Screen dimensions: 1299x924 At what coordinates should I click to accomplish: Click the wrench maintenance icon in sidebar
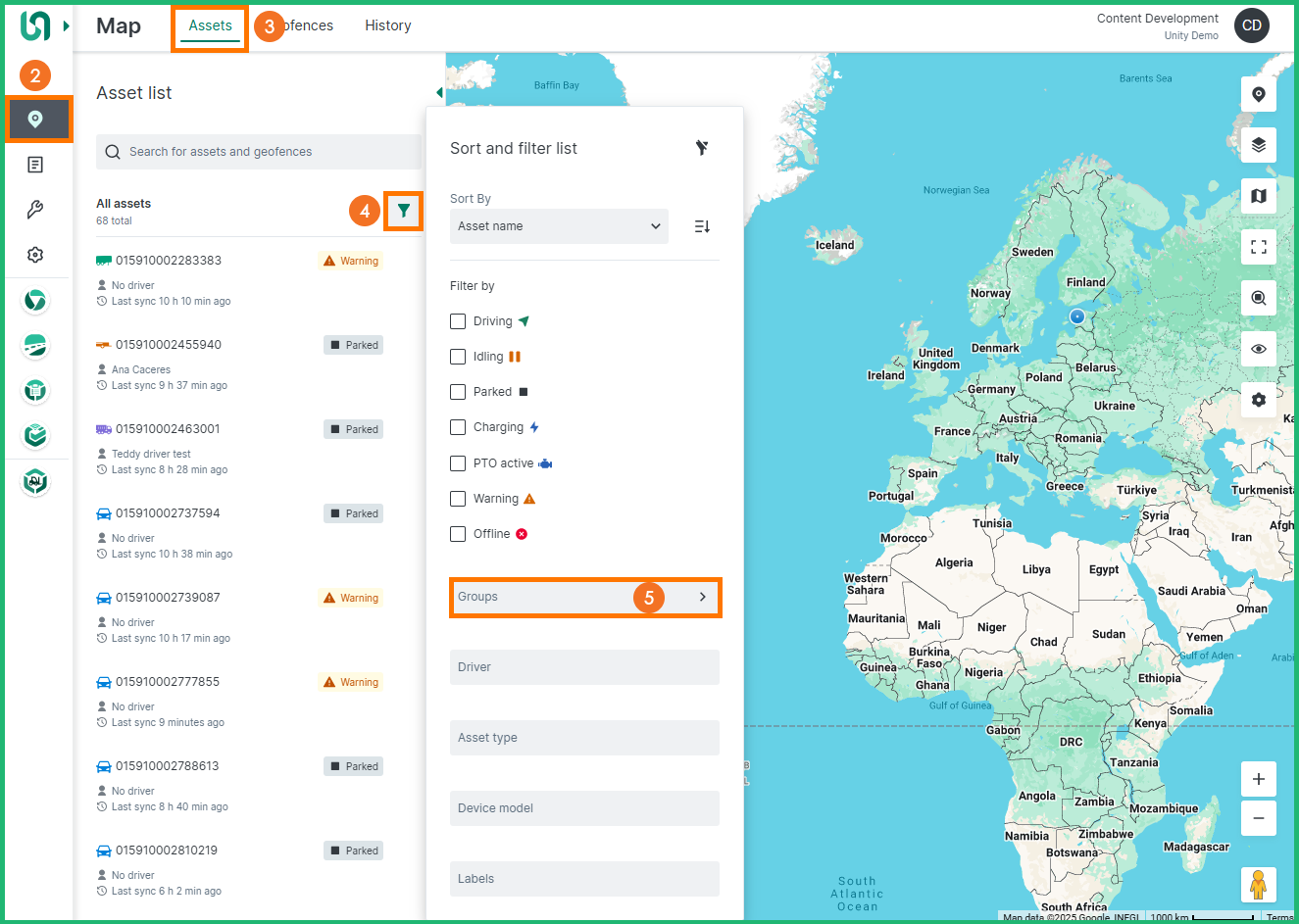click(35, 210)
